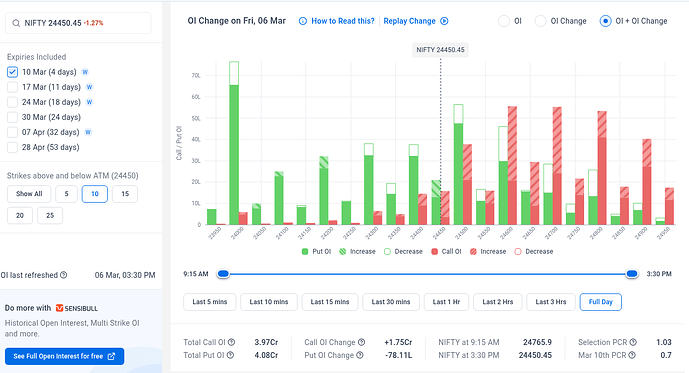Toggle the Put OI Decrease legend marker

click(387, 252)
